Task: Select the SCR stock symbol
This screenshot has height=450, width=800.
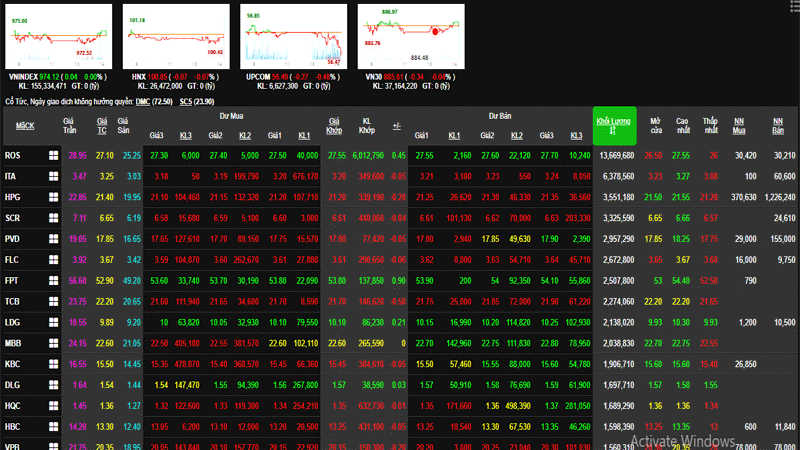Action: click(12, 218)
